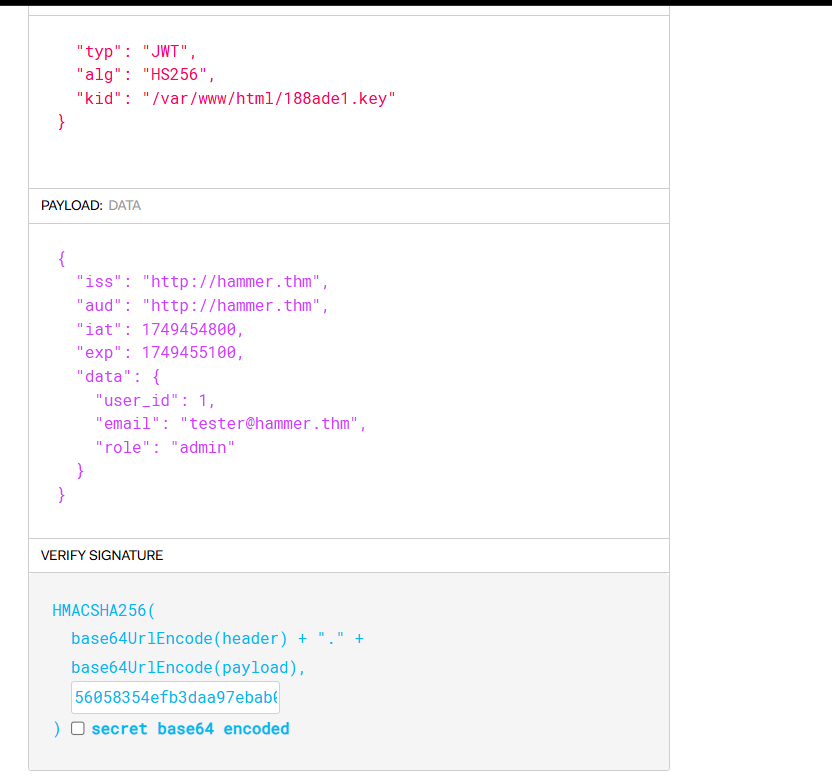
Task: Click the "secret base64 encoded" label text
Action: 190,729
